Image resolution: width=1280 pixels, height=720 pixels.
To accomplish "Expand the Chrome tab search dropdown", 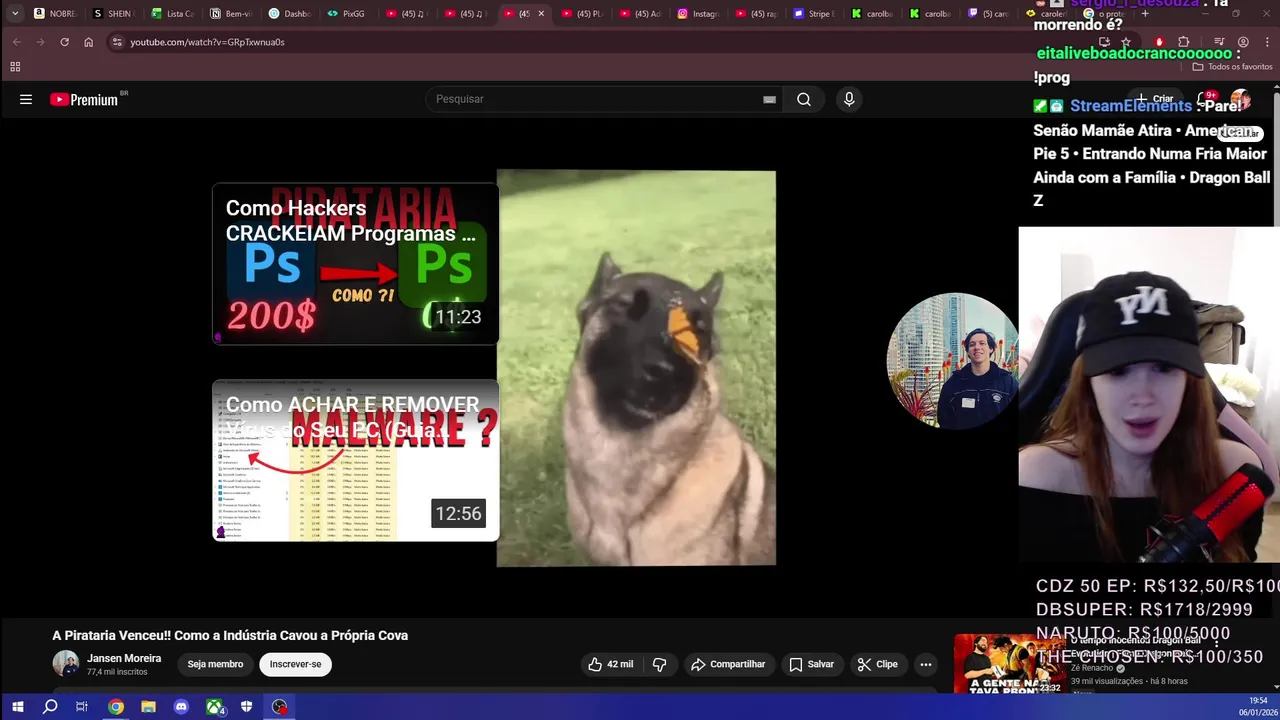I will click(15, 14).
